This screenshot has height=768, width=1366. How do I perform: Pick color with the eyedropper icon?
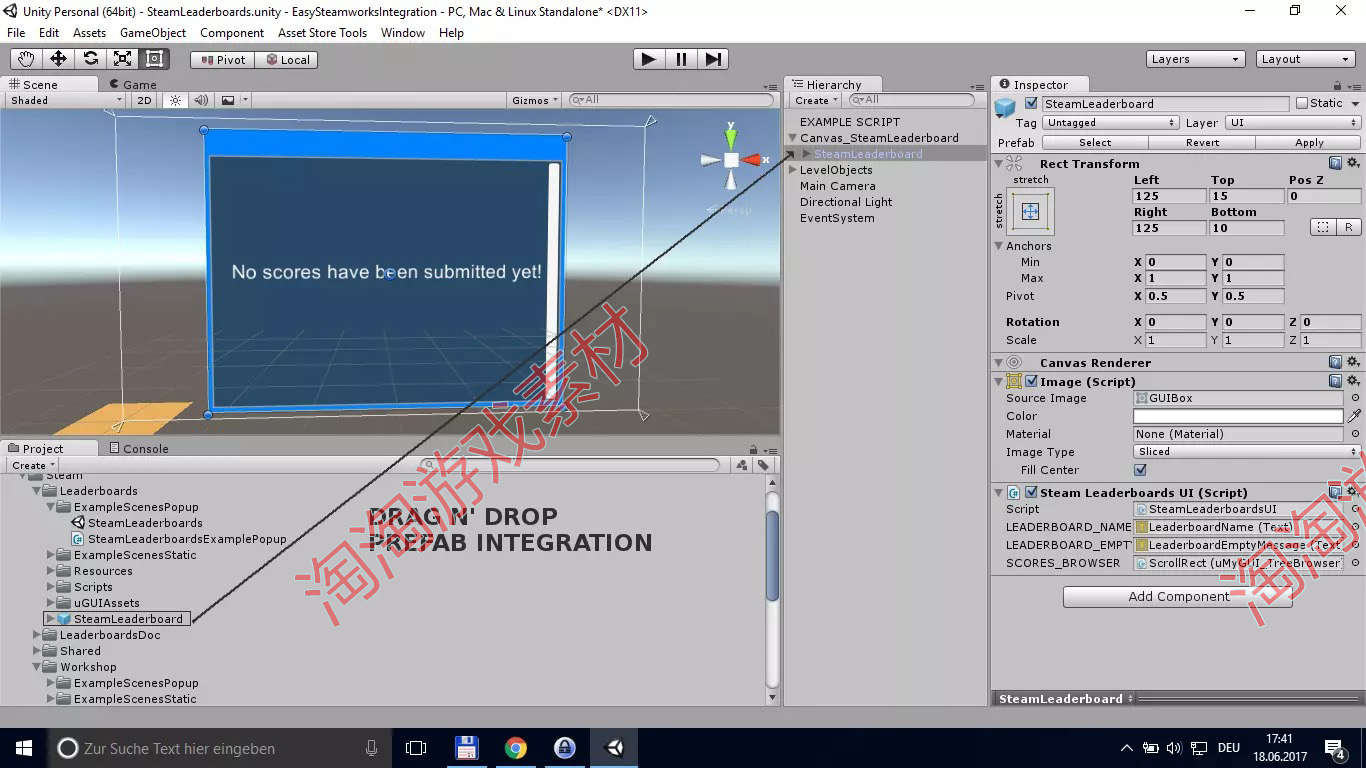point(1354,416)
